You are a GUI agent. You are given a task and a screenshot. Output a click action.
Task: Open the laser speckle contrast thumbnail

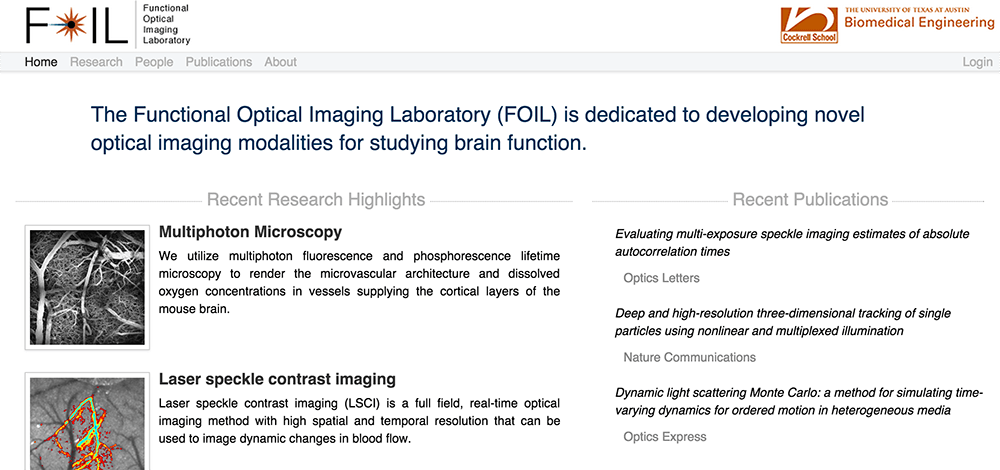tap(87, 422)
